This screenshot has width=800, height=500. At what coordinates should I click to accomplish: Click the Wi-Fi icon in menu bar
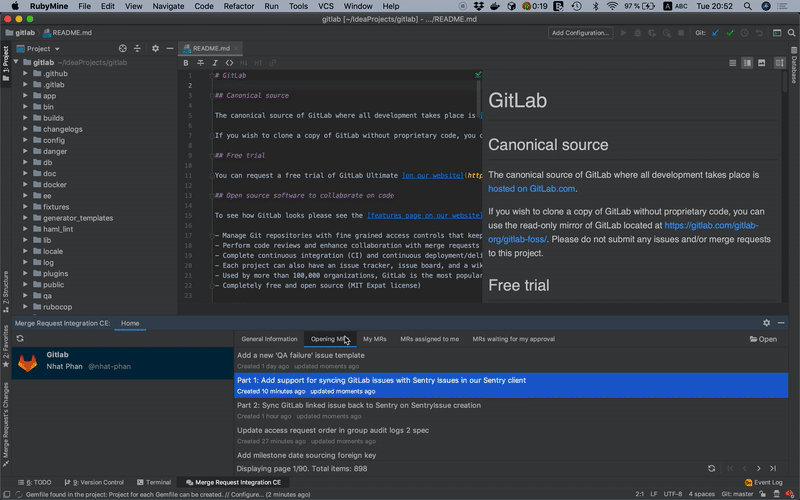612,6
